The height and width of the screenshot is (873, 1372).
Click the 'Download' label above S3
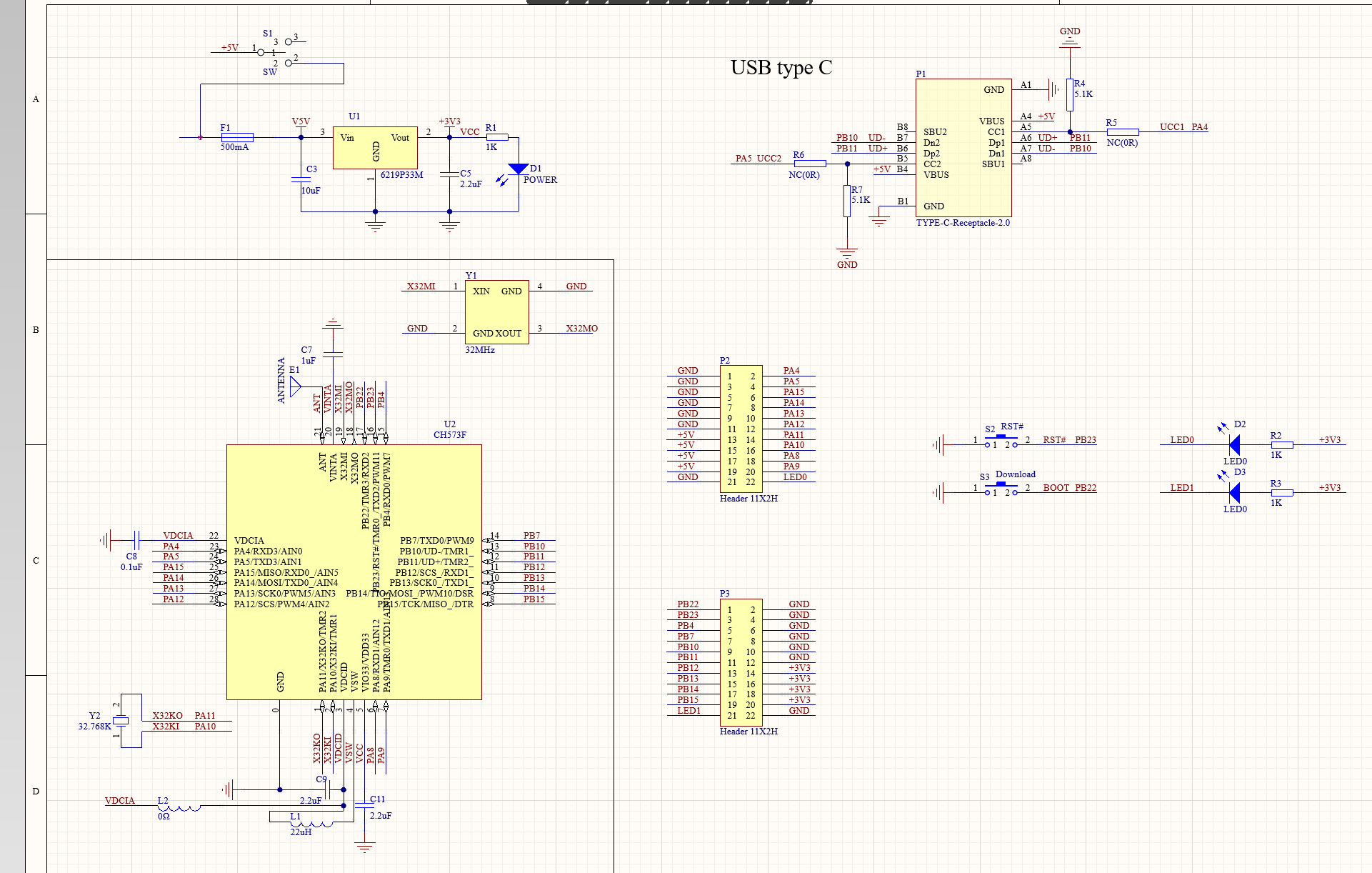(x=1016, y=474)
